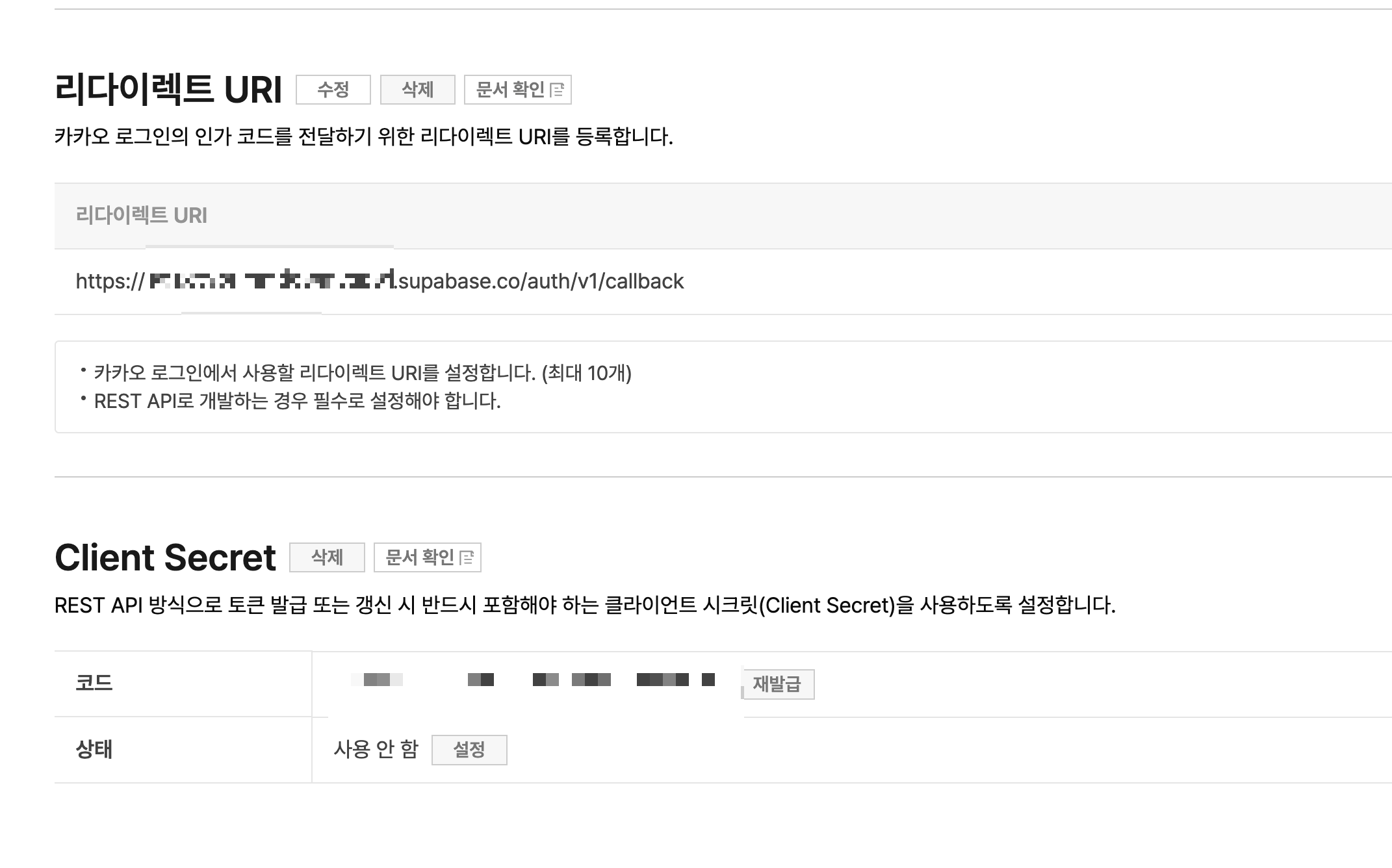The width and height of the screenshot is (1392, 868).
Task: Click 삭제 button next to Client Secret heading
Action: coord(327,557)
